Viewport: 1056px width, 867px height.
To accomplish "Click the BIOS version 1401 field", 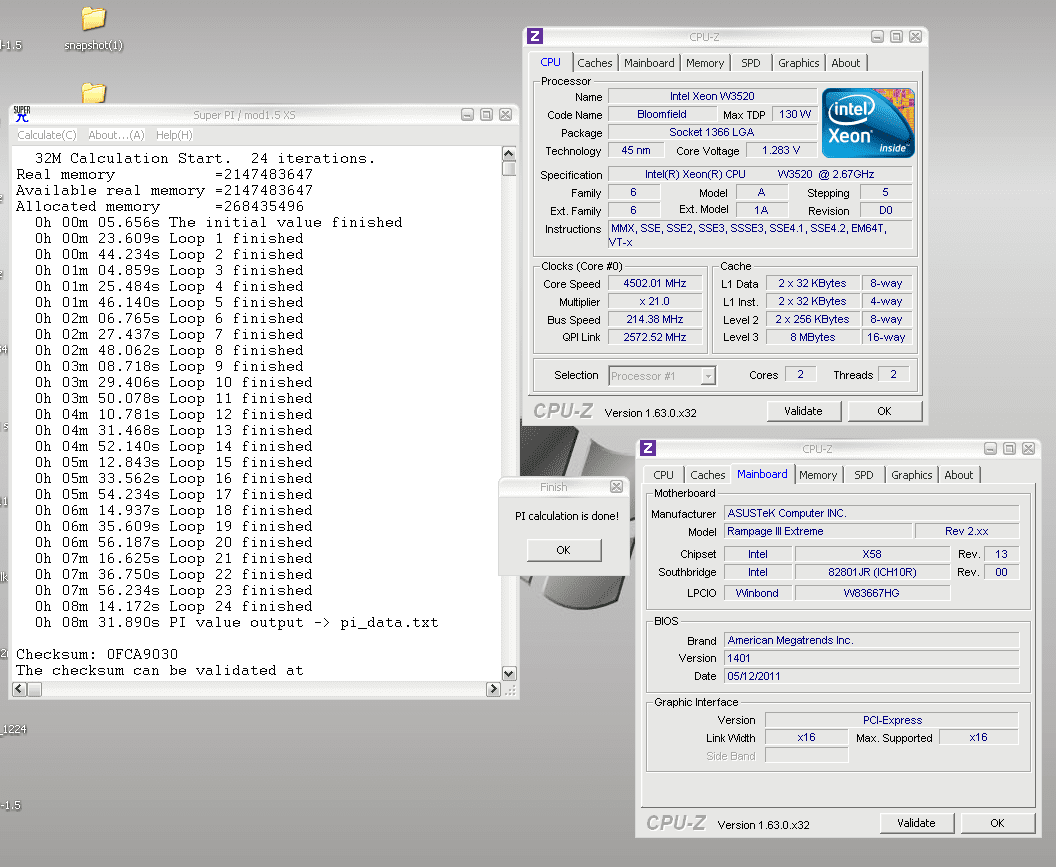I will point(872,658).
